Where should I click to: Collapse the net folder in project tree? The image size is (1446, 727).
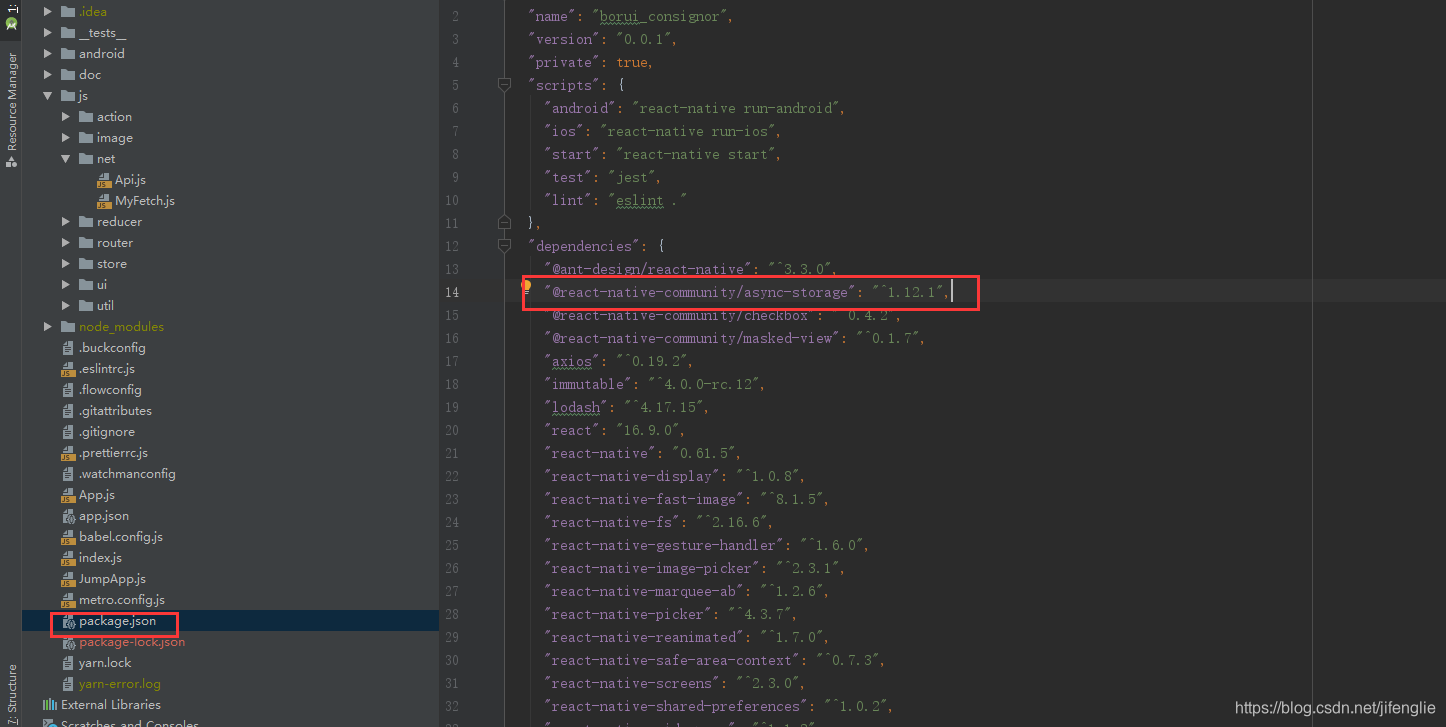(x=66, y=158)
